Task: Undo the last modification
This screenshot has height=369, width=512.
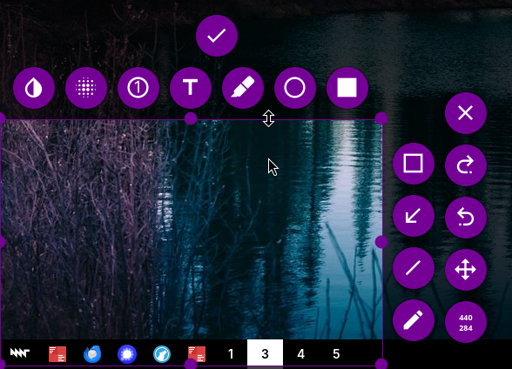Action: 466,217
